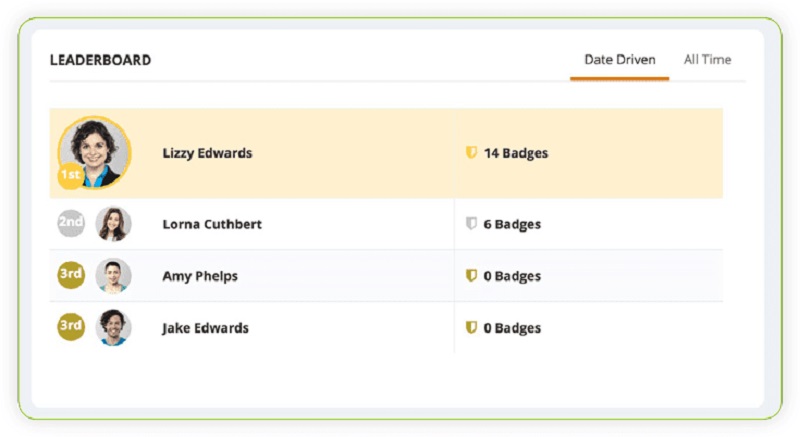Image resolution: width=800 pixels, height=437 pixels.
Task: Click the shield icon in Amy Phelps' row
Action: (471, 275)
